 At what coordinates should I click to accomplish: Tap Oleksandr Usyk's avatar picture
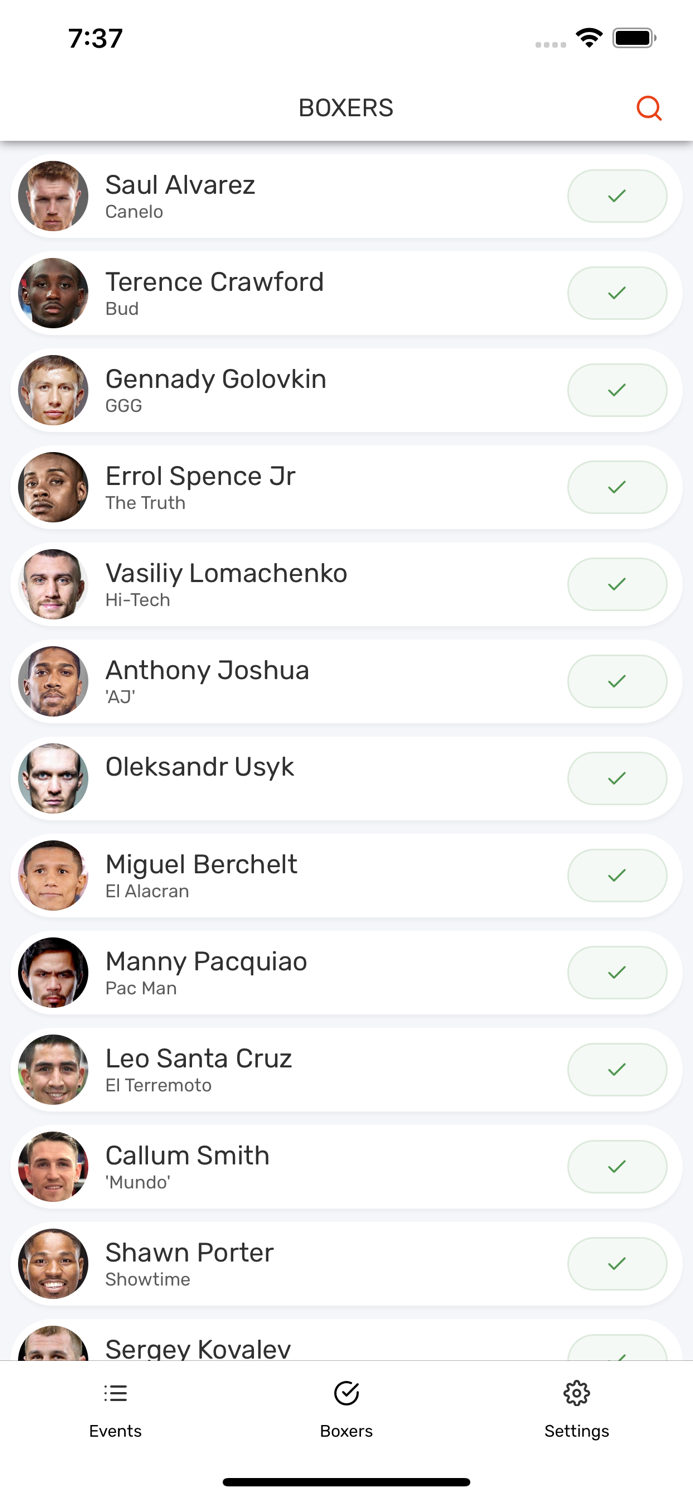tap(52, 778)
